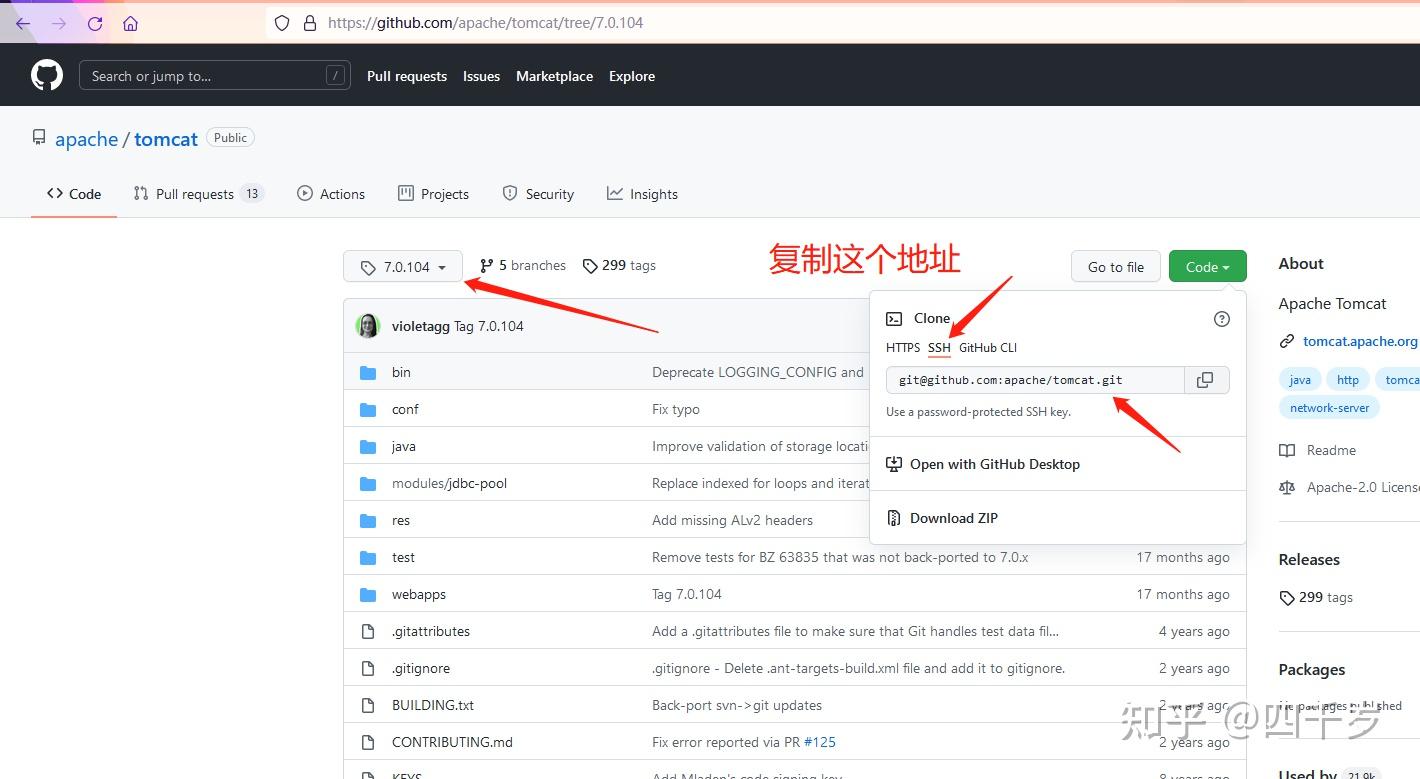Click the bin folder icon
Image resolution: width=1420 pixels, height=779 pixels.
tap(369, 373)
